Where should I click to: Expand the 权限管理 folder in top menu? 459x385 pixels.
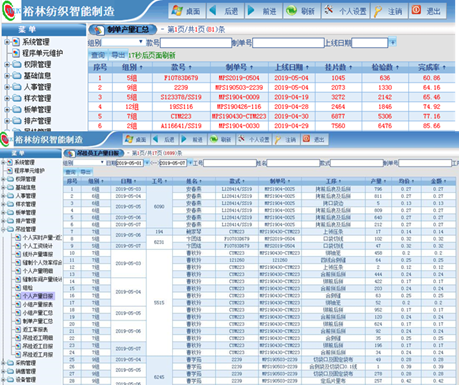tap(7, 64)
